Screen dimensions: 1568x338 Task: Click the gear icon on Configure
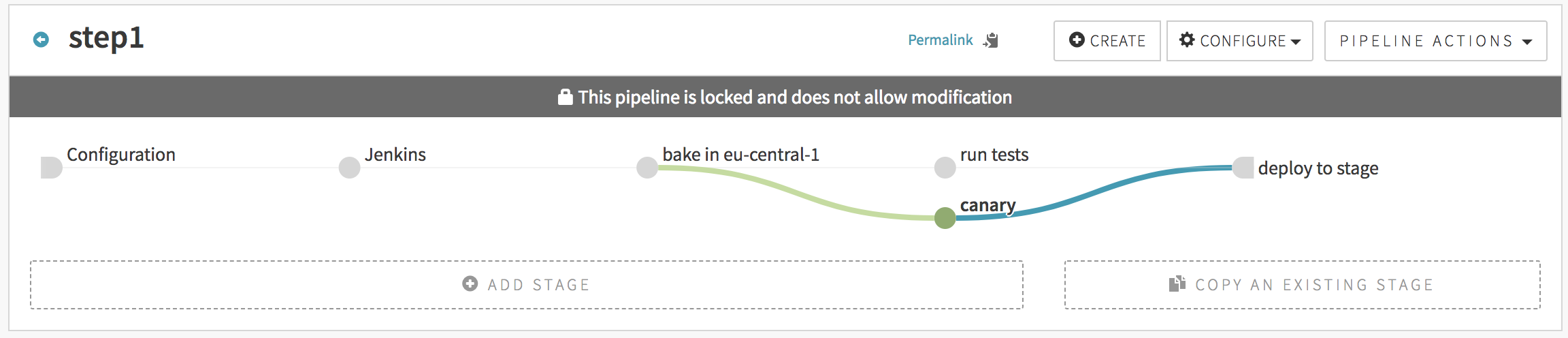(1187, 40)
